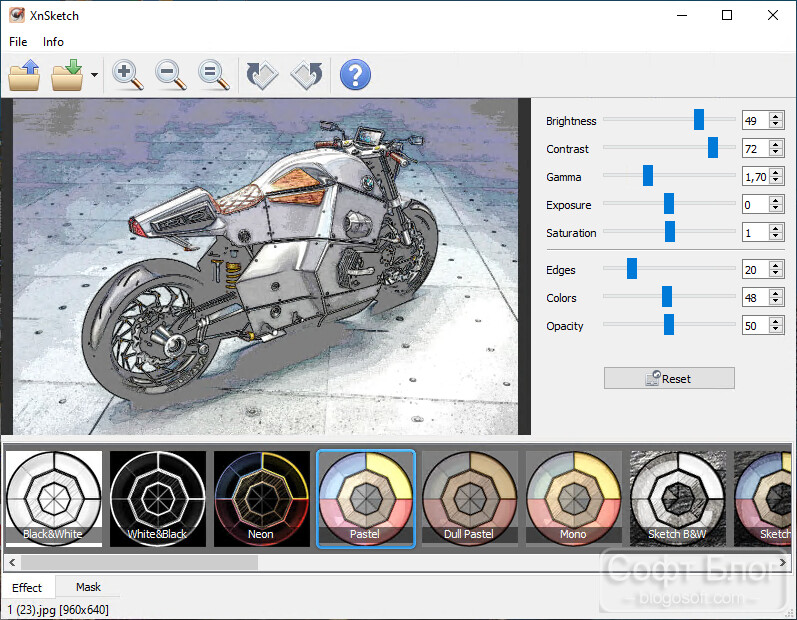This screenshot has height=620, width=797.
Task: Save the image with the folder-down icon
Action: coord(67,75)
